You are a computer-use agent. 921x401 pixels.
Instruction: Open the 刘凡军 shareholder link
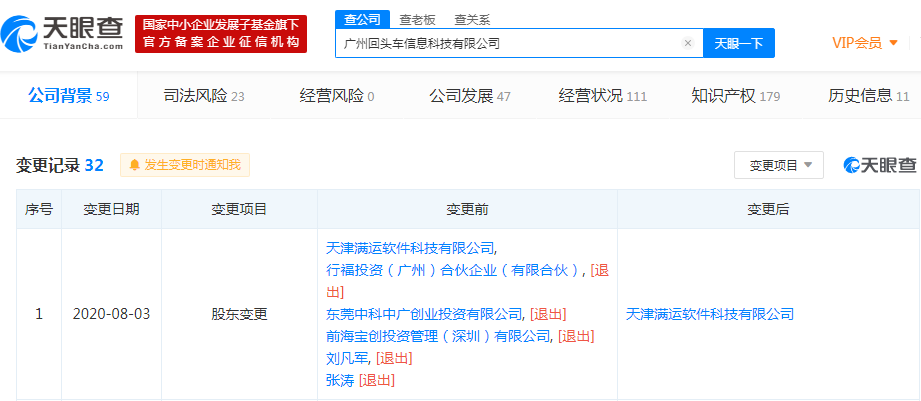347,358
